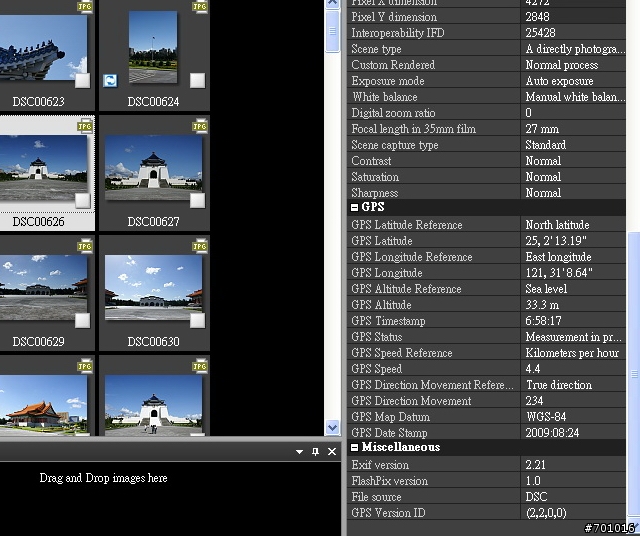Image resolution: width=640 pixels, height=536 pixels.
Task: Select the orange-roofed theater thumbnail
Action: click(43, 405)
